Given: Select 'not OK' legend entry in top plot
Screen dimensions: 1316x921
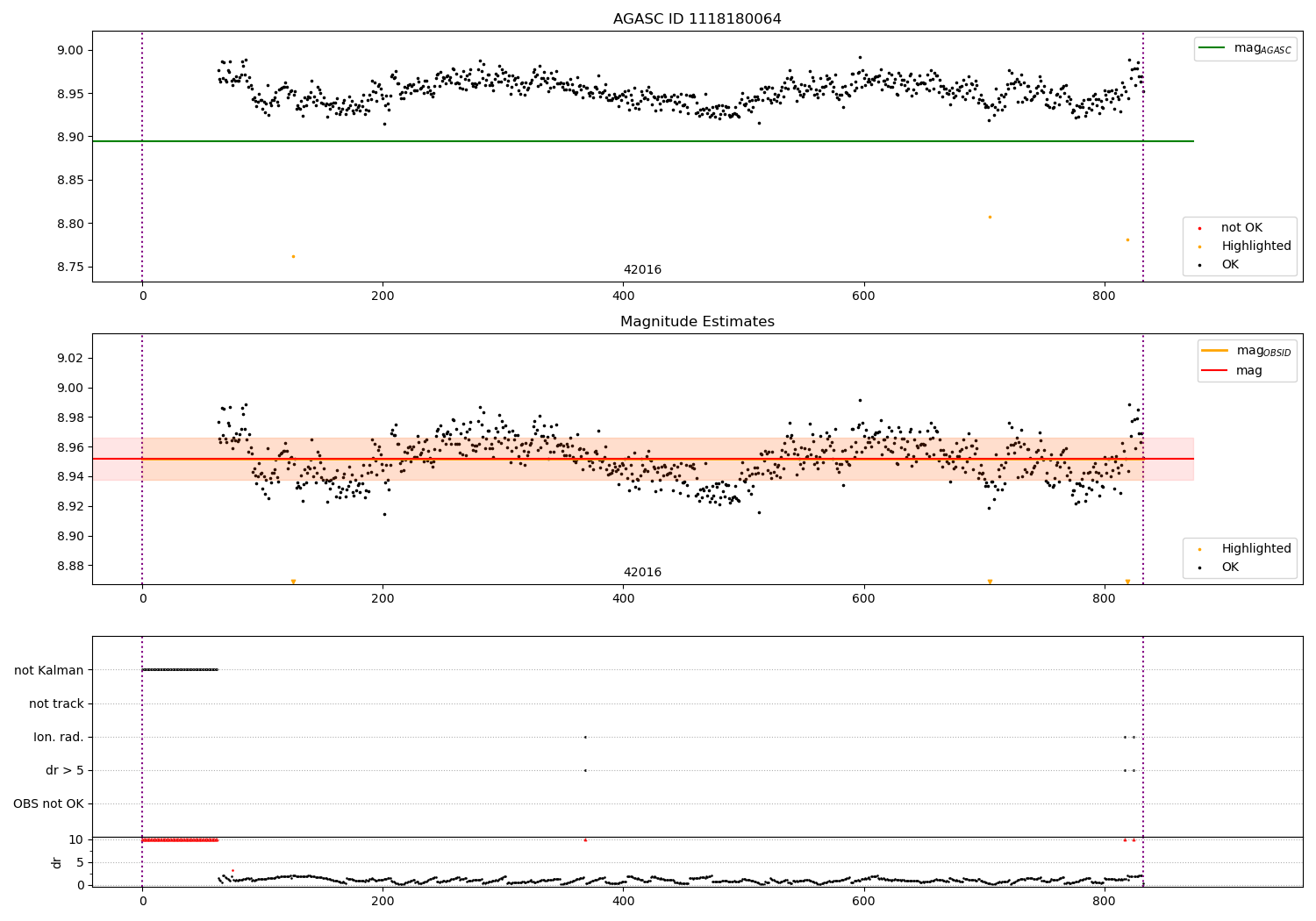Looking at the screenshot, I should pos(1241,228).
